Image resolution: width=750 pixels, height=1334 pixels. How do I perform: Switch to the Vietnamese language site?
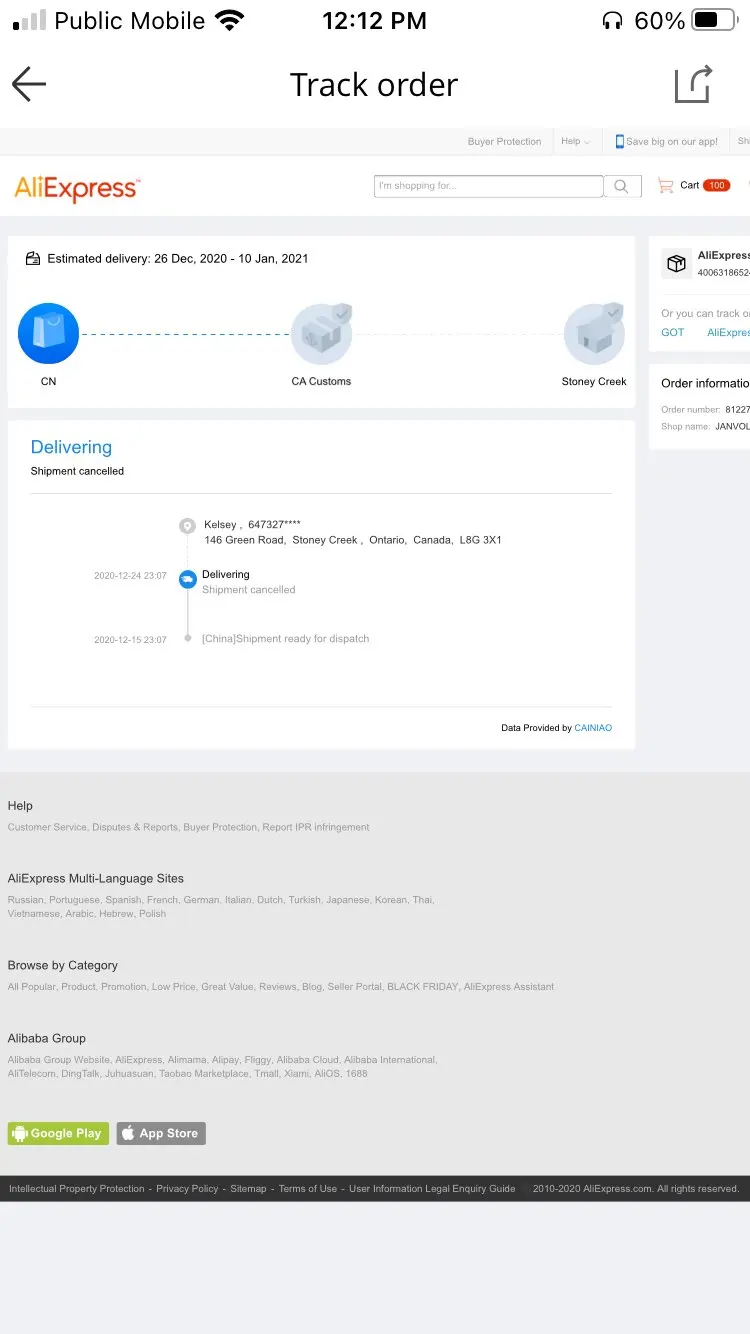pos(34,914)
